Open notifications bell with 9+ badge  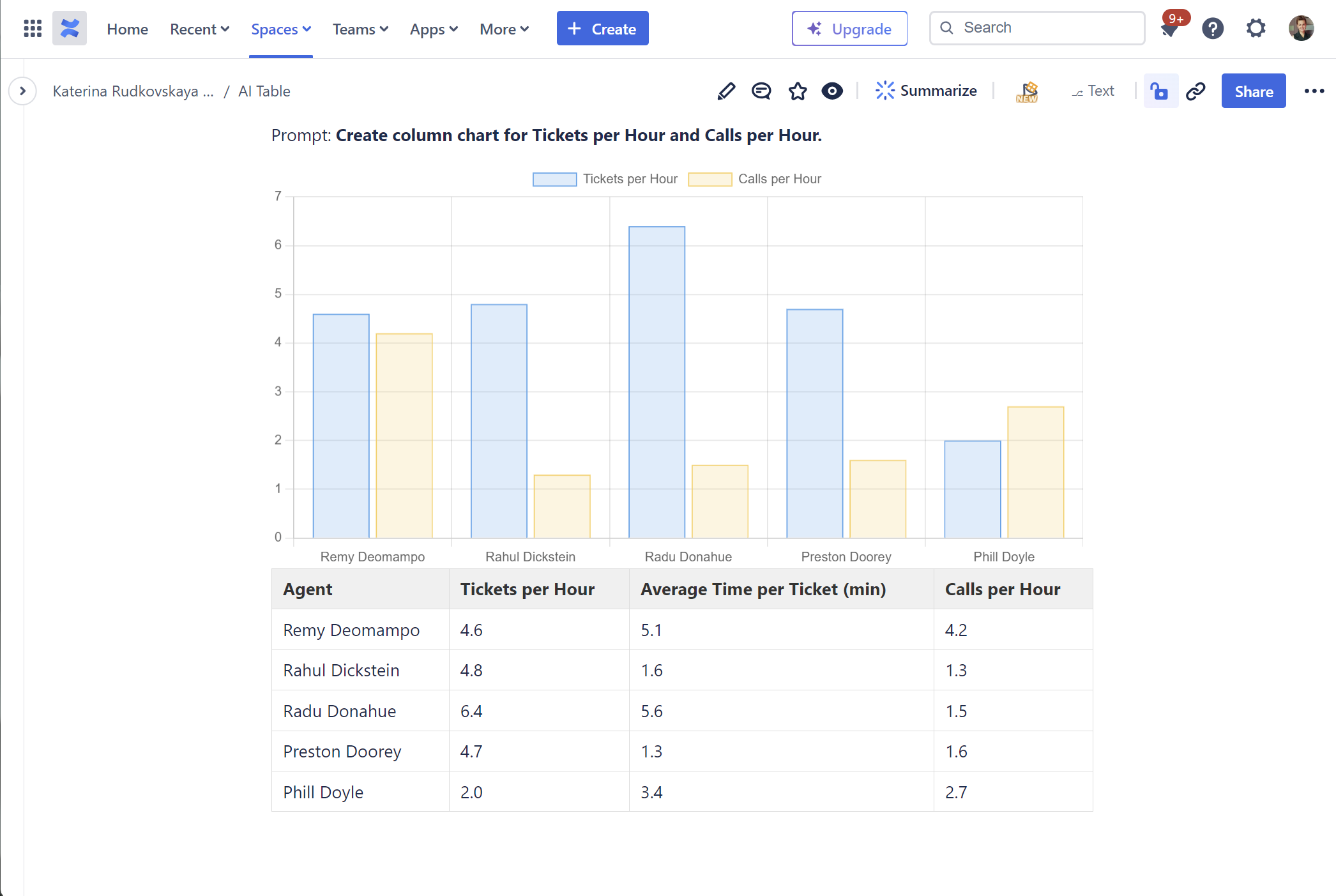pos(1170,29)
